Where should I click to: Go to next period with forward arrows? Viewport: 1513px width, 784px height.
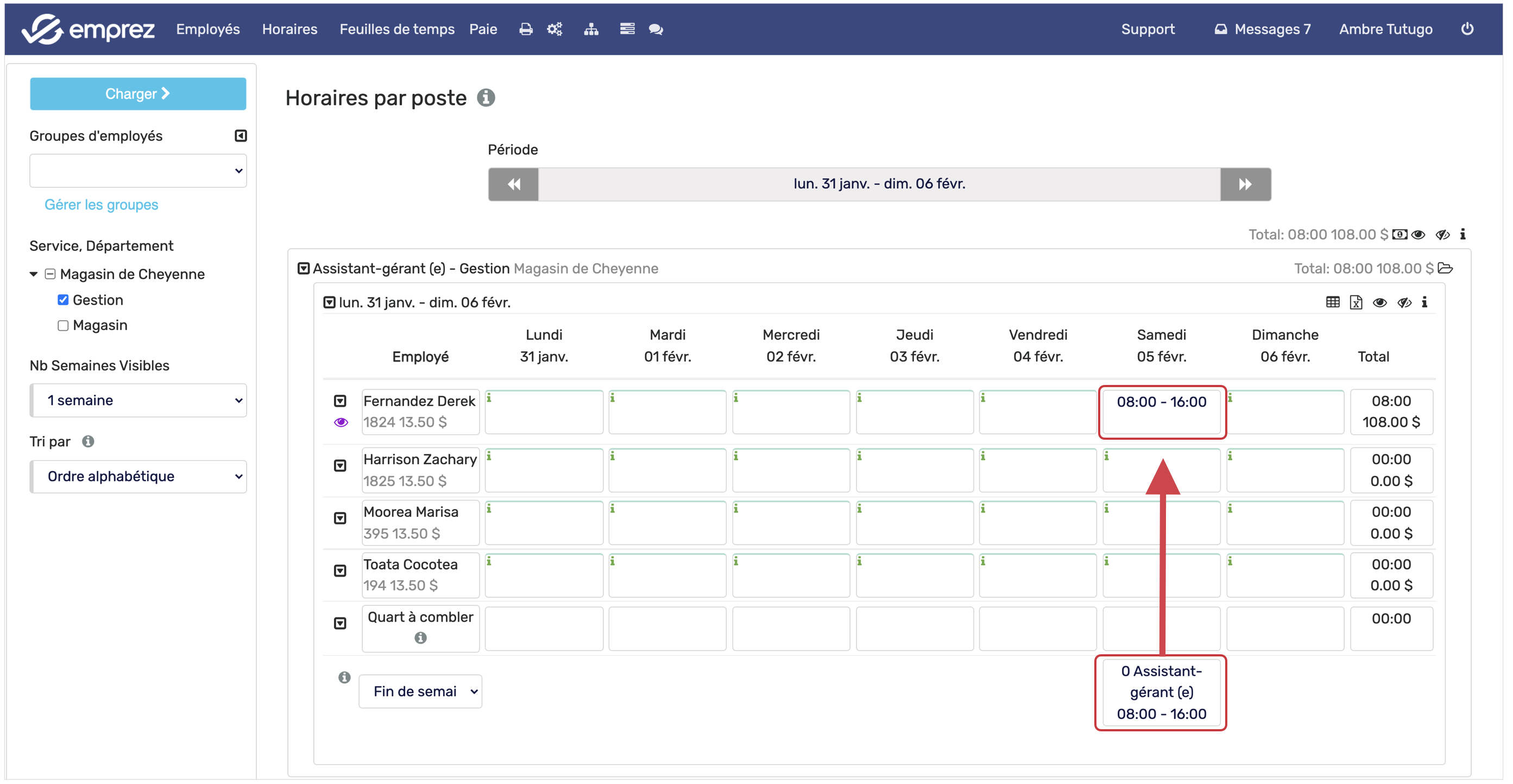(1245, 185)
